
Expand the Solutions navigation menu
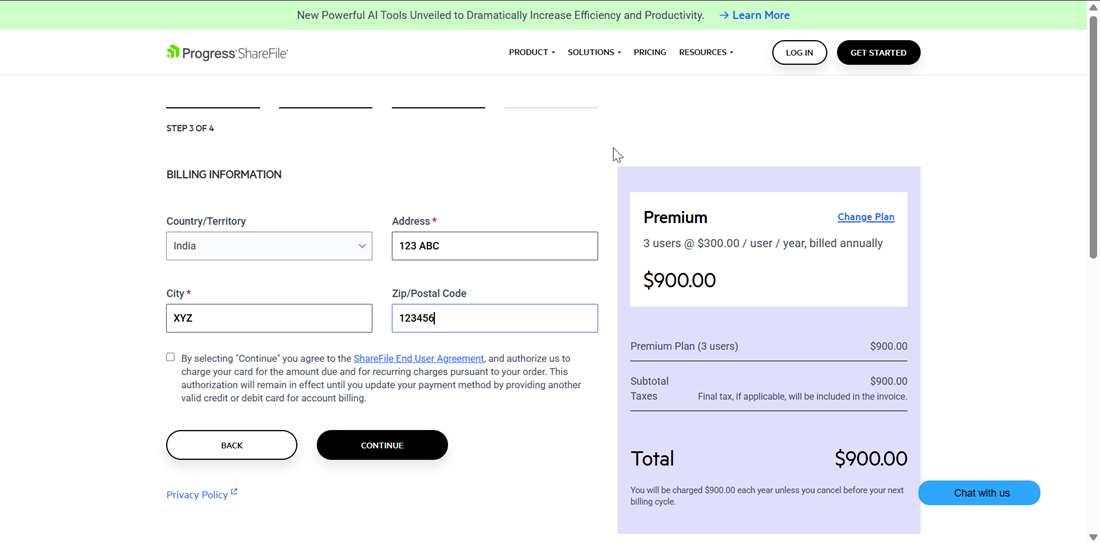(x=594, y=53)
